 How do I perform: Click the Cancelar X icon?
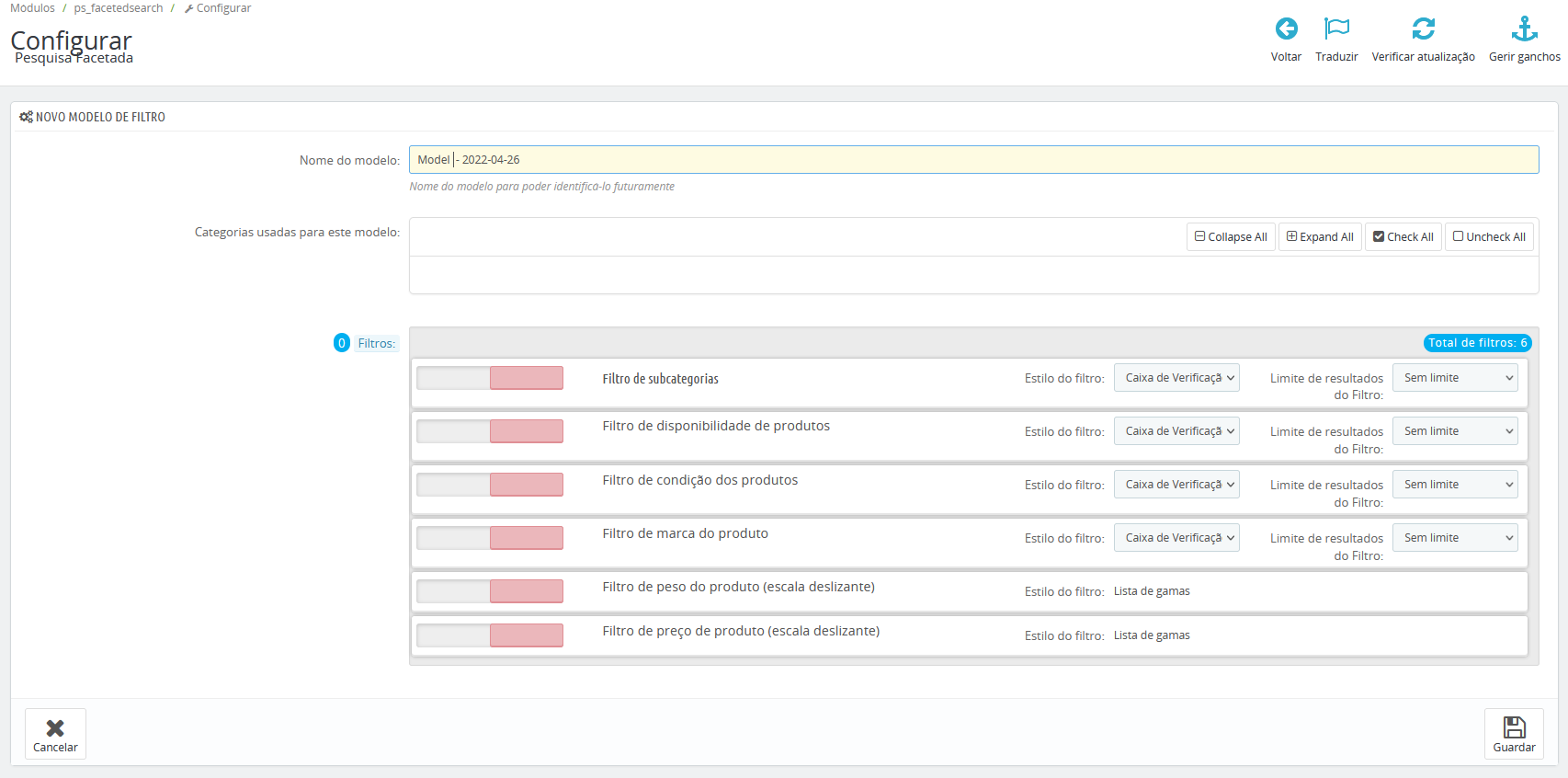click(55, 728)
